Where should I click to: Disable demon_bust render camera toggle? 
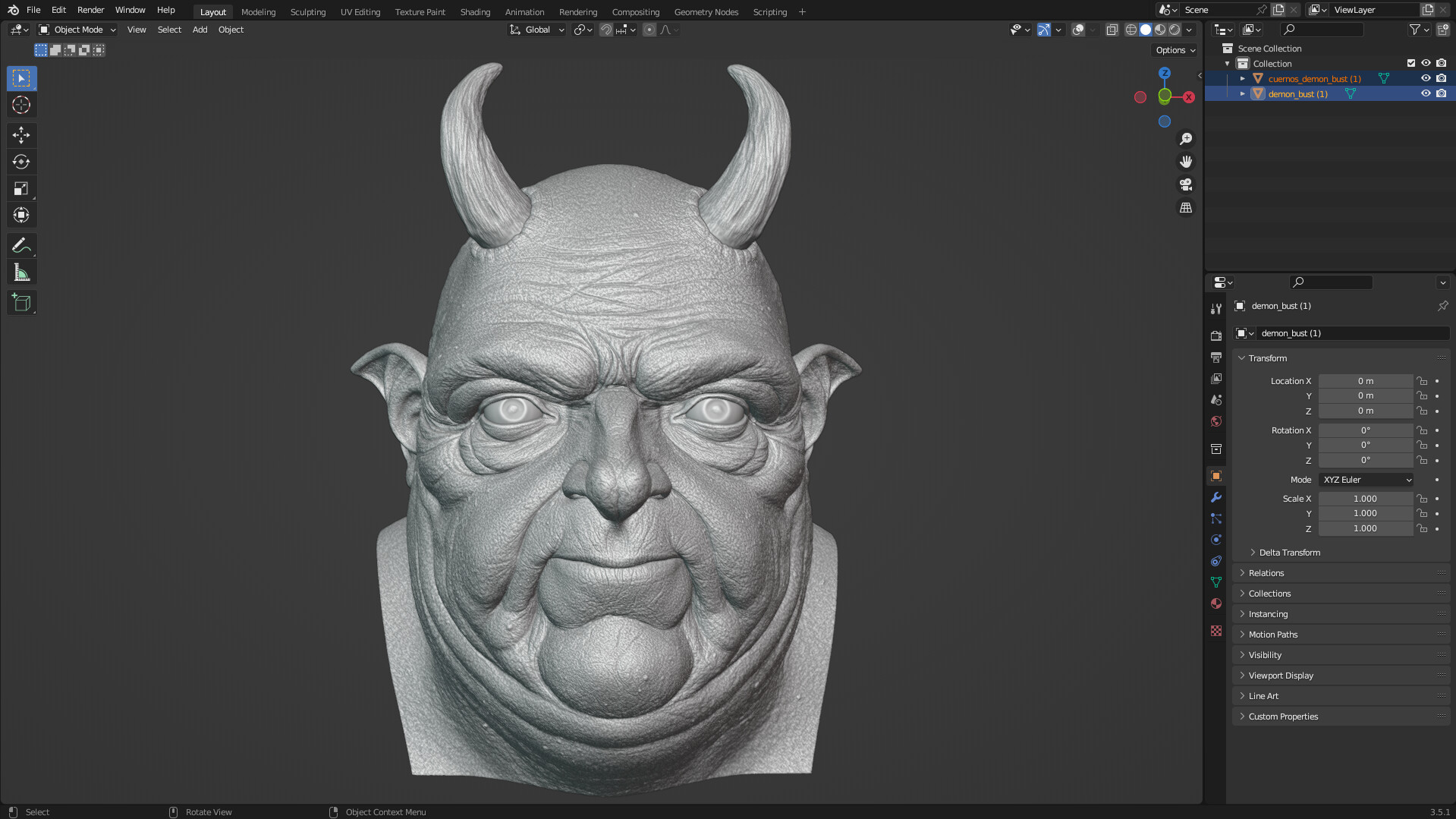coord(1441,93)
